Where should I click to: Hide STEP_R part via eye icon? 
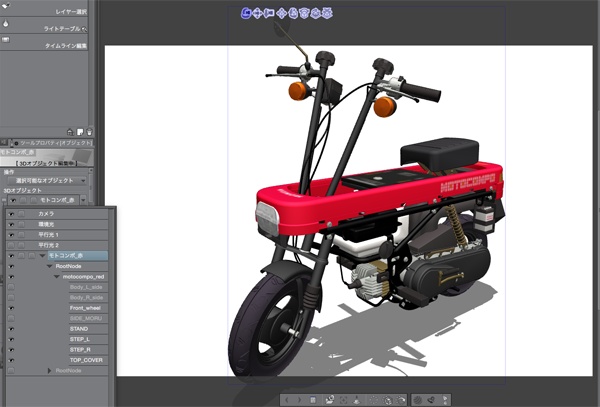pos(11,350)
